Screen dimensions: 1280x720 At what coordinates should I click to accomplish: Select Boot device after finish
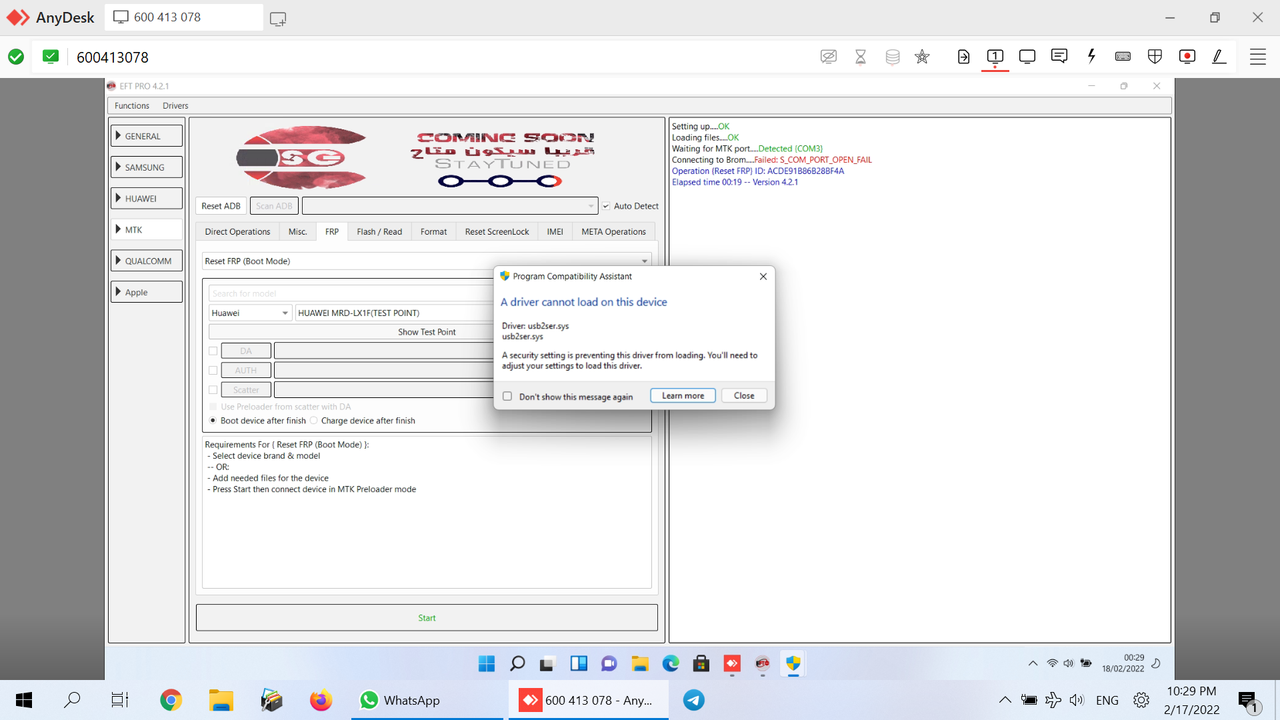(213, 421)
